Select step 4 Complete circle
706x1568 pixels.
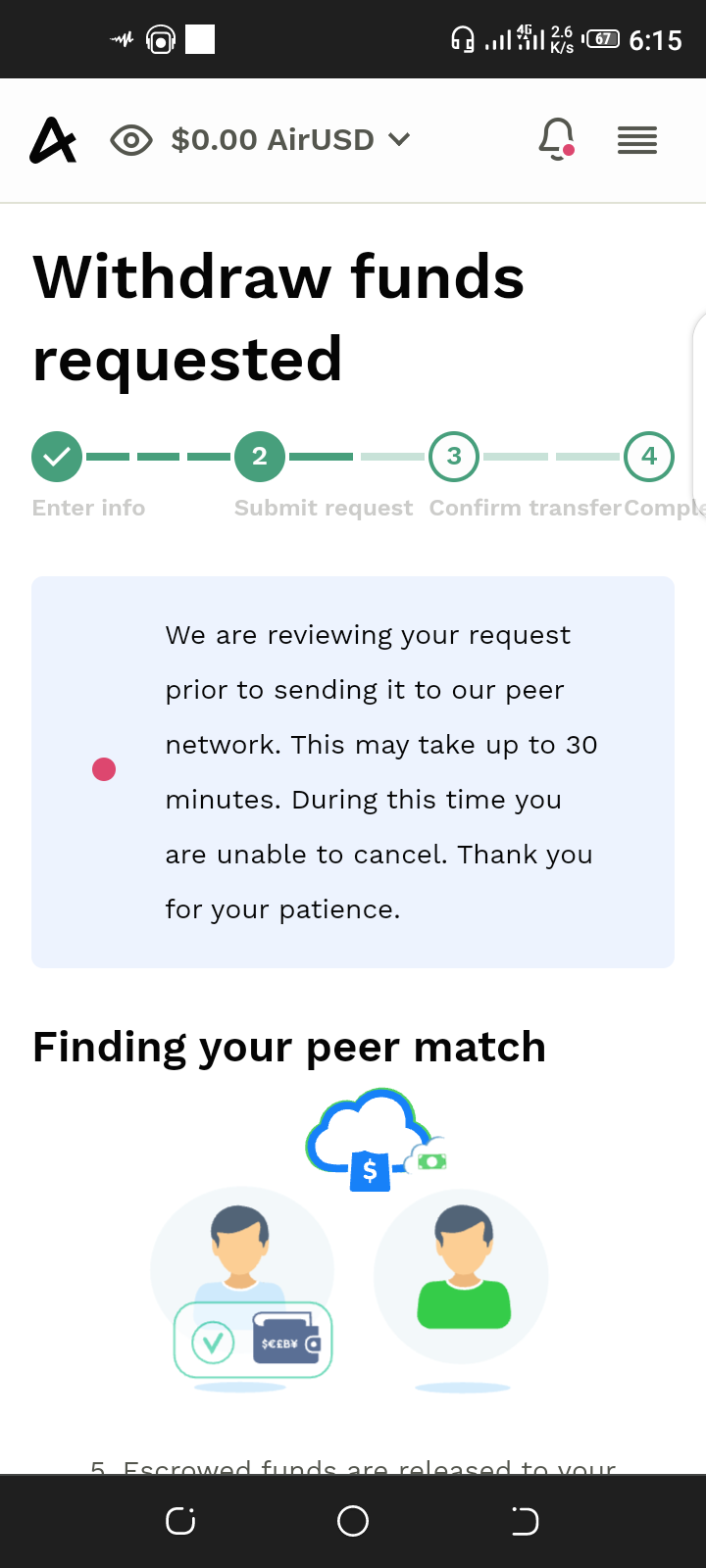[x=649, y=457]
